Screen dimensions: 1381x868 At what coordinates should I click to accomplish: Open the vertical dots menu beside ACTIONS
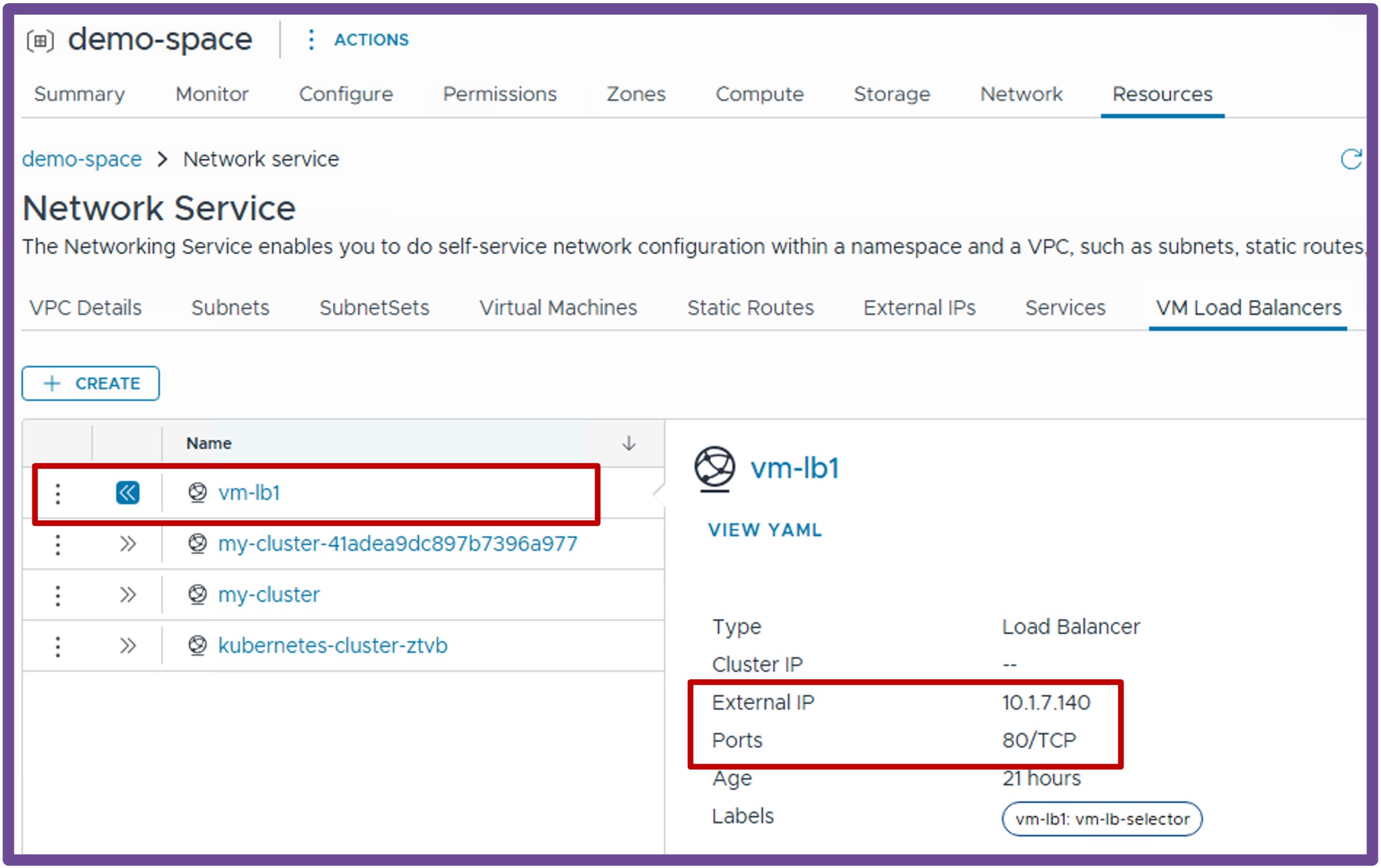[x=310, y=39]
